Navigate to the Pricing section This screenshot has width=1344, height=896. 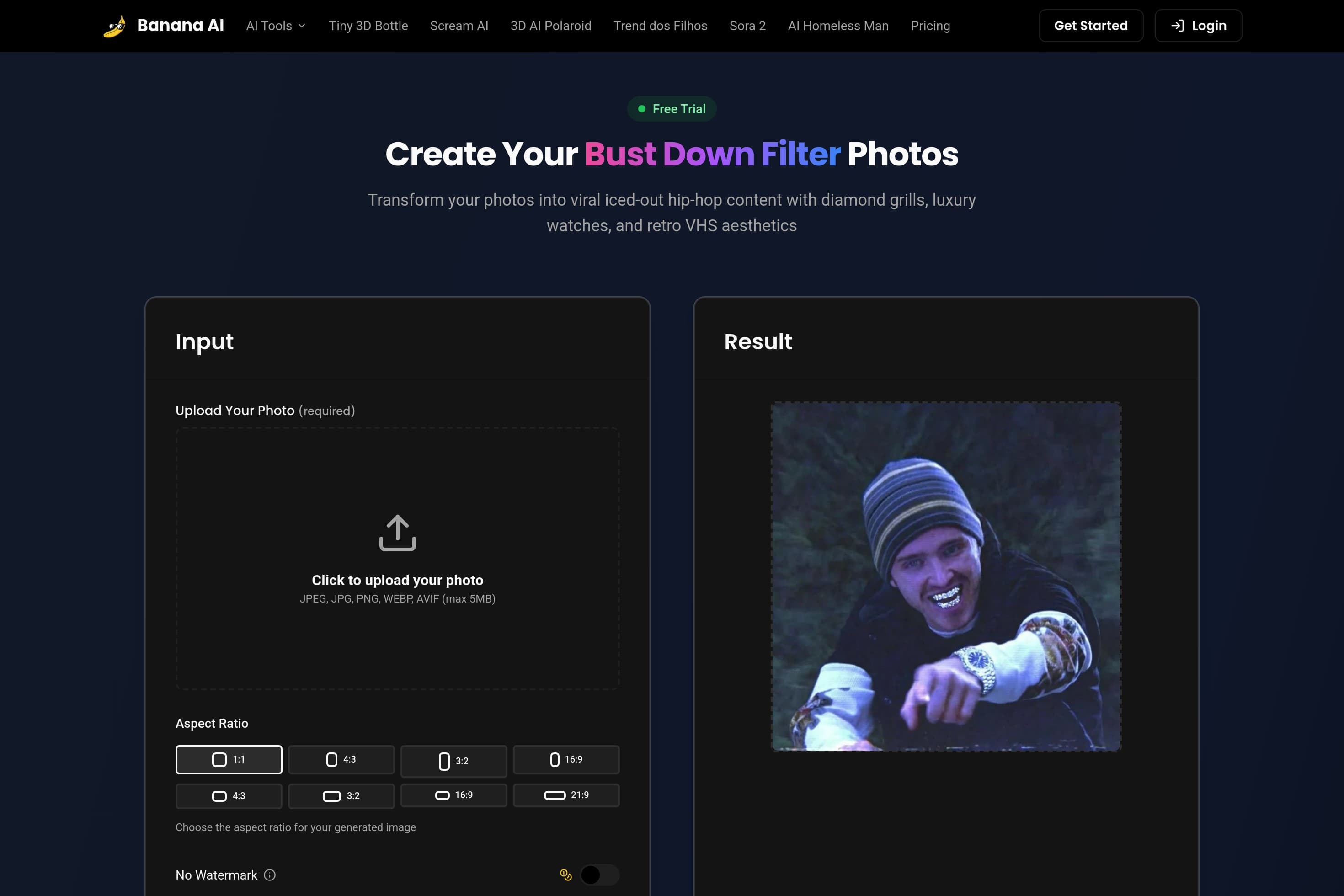[x=930, y=25]
